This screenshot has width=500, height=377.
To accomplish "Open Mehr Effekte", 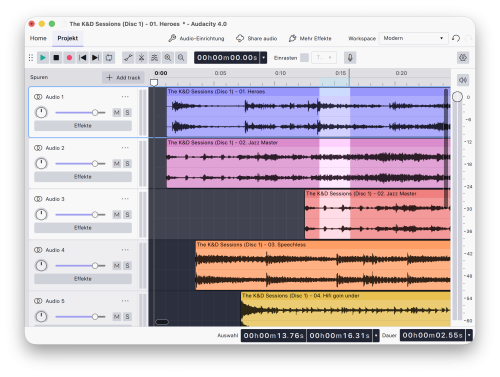I will click(x=310, y=38).
